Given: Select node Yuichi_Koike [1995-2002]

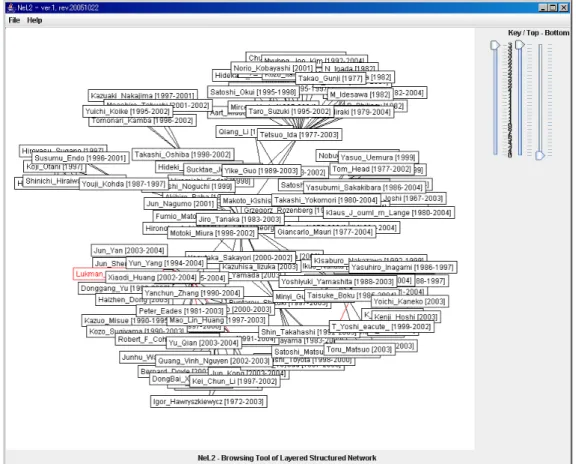Looking at the screenshot, I should coord(127,111).
